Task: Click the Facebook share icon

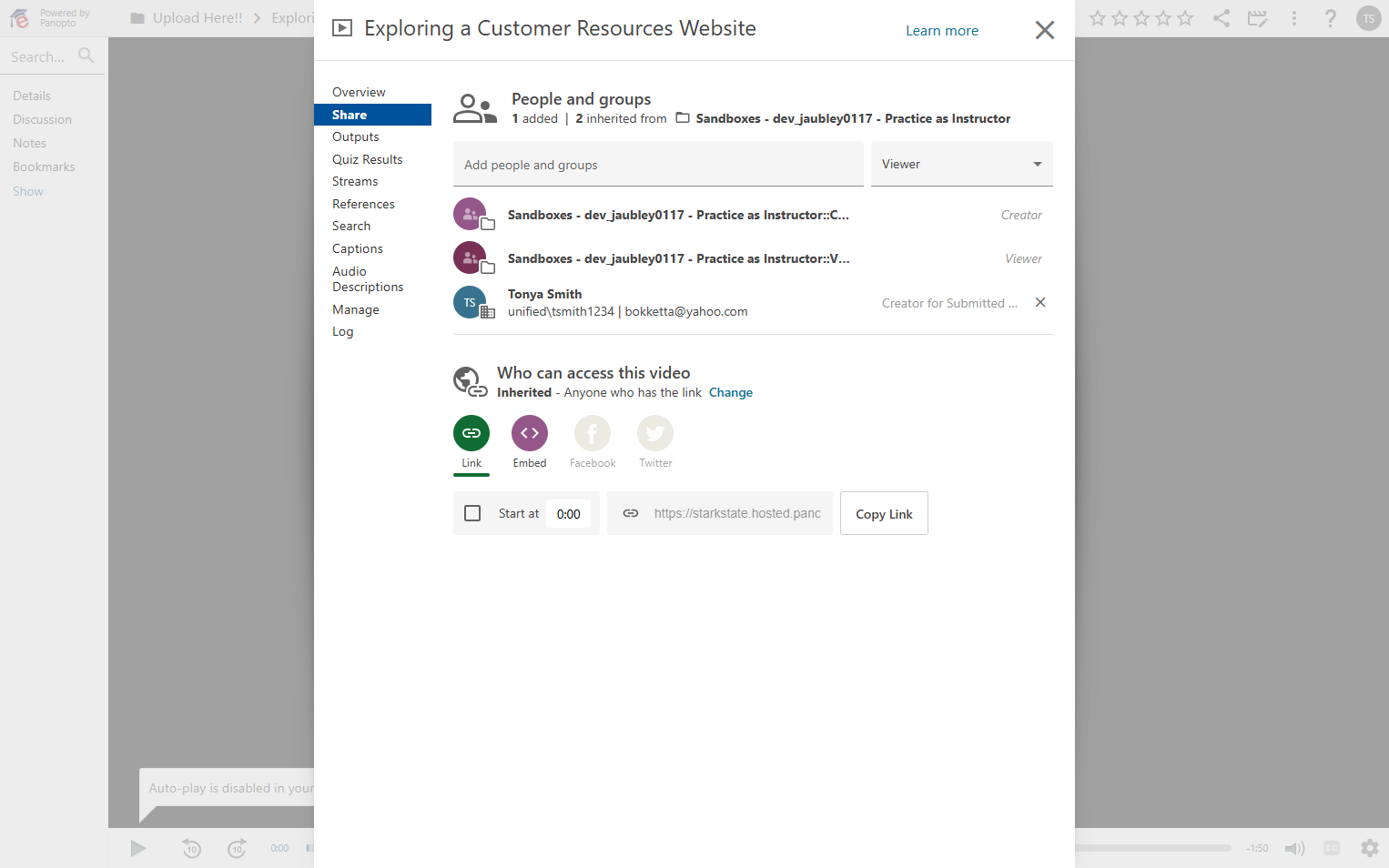Action: [593, 433]
